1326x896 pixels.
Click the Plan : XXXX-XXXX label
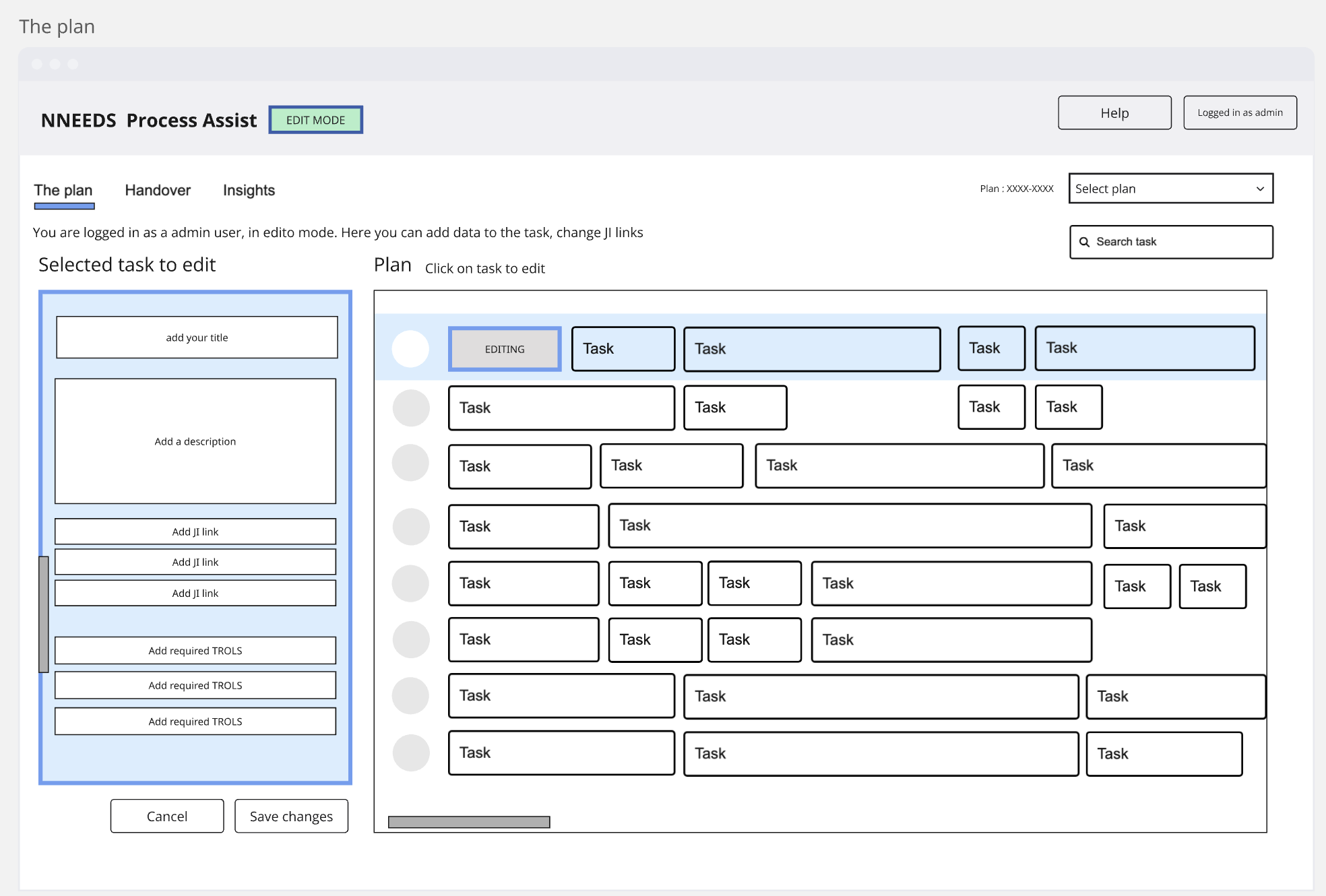pos(1017,189)
